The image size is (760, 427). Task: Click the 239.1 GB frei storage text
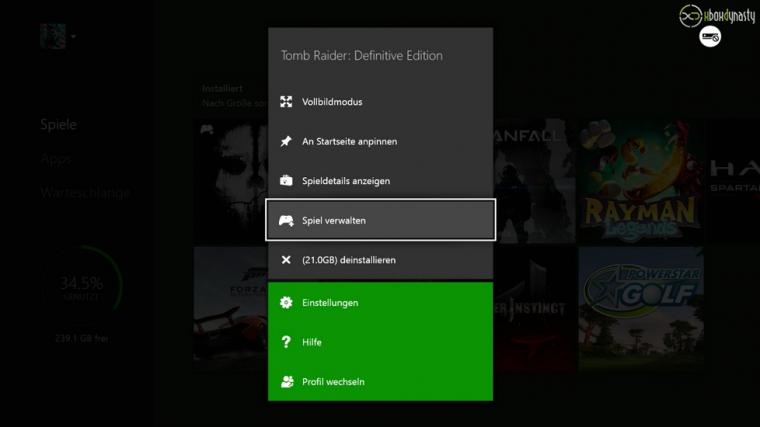pyautogui.click(x=81, y=338)
